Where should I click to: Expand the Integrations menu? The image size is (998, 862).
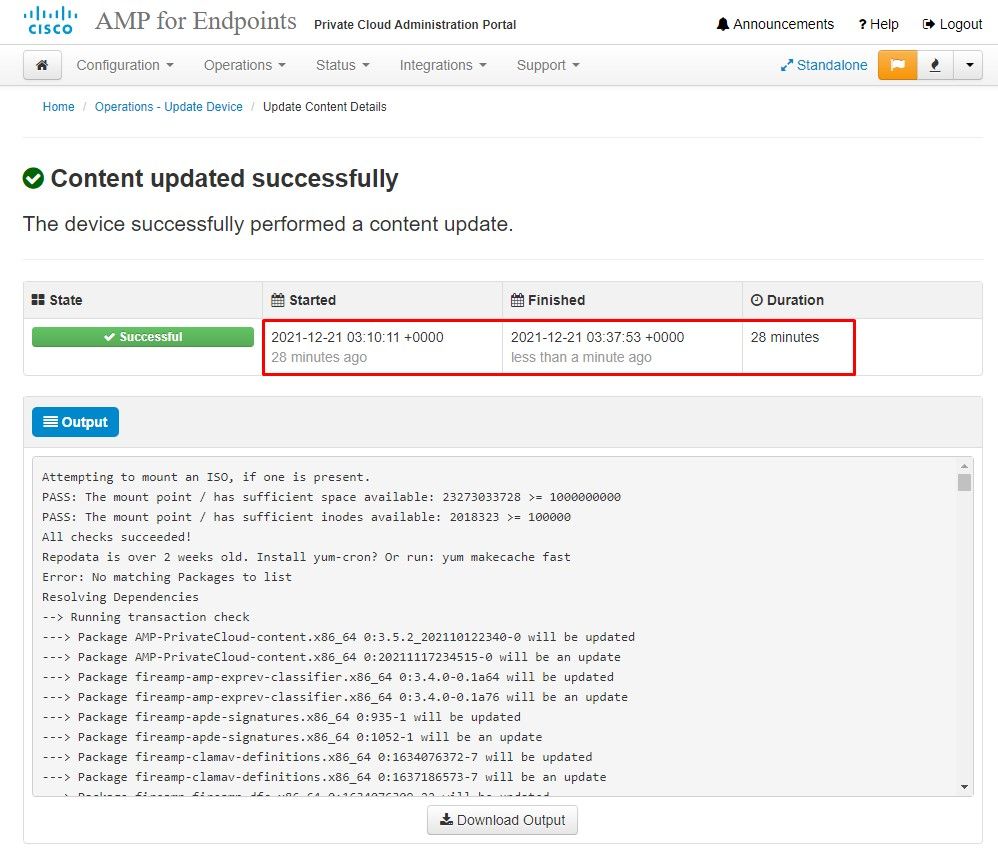click(443, 65)
